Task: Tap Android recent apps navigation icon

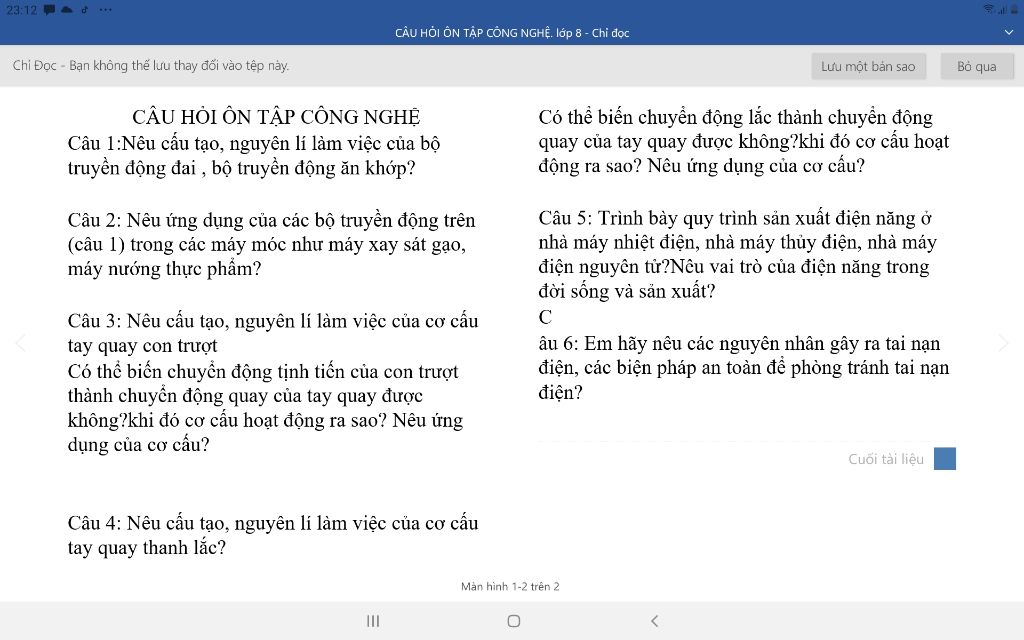Action: click(373, 620)
